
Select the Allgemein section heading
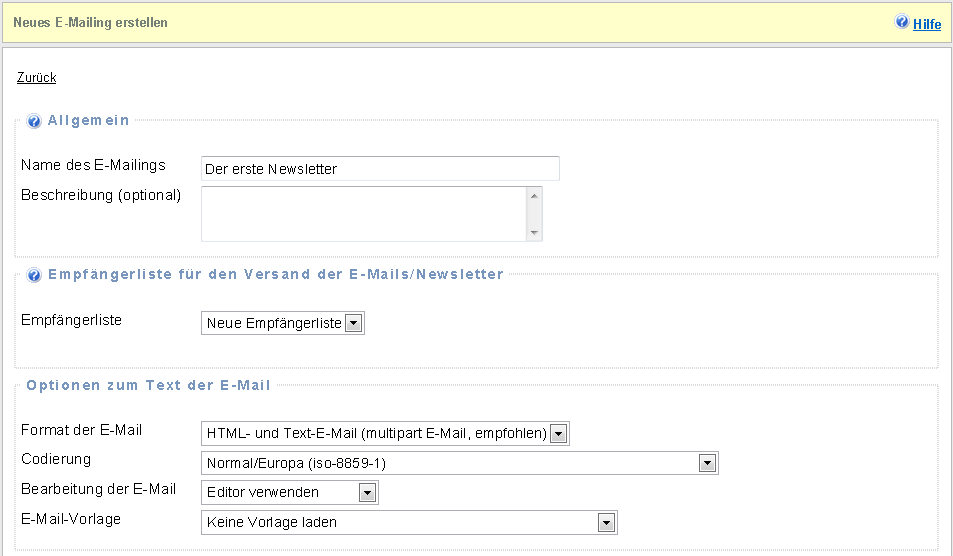coord(88,120)
